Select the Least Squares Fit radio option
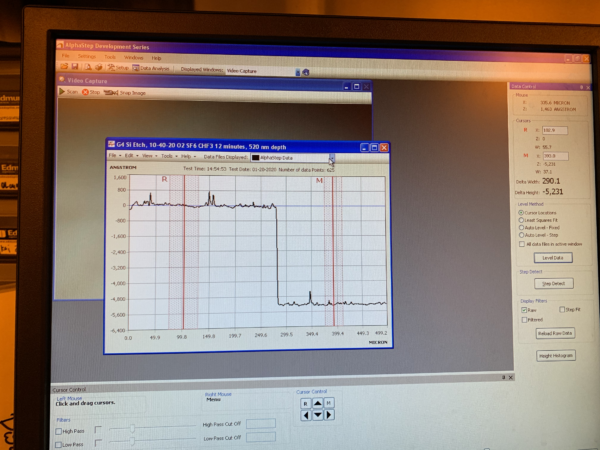The width and height of the screenshot is (600, 450). [x=521, y=220]
